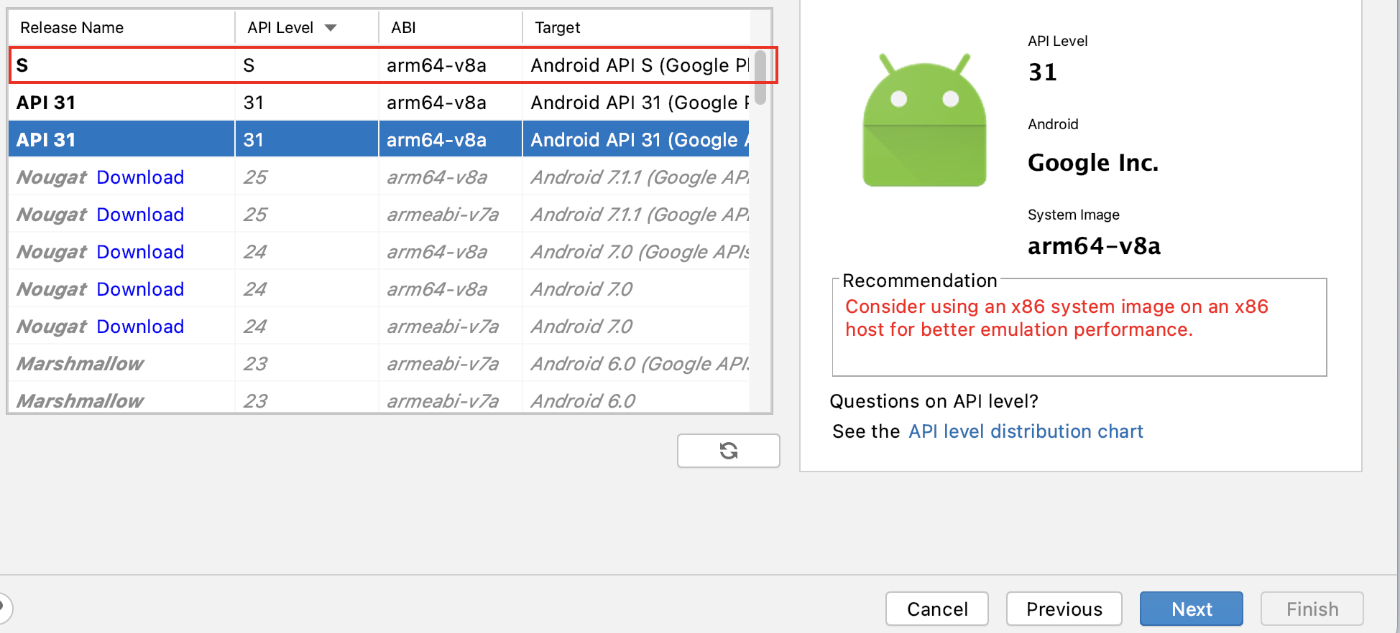
Task: Click arm64-v8a under System Image label
Action: click(x=1094, y=246)
